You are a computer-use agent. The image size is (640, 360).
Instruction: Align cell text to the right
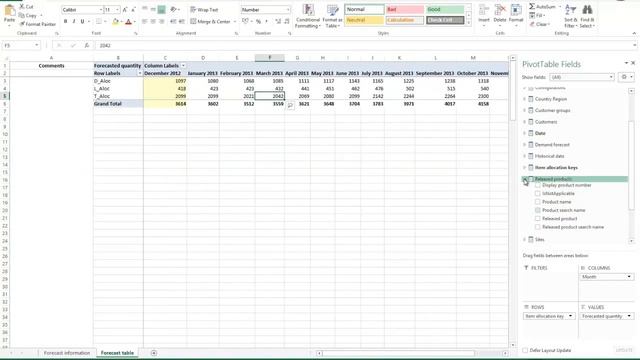tap(162, 21)
